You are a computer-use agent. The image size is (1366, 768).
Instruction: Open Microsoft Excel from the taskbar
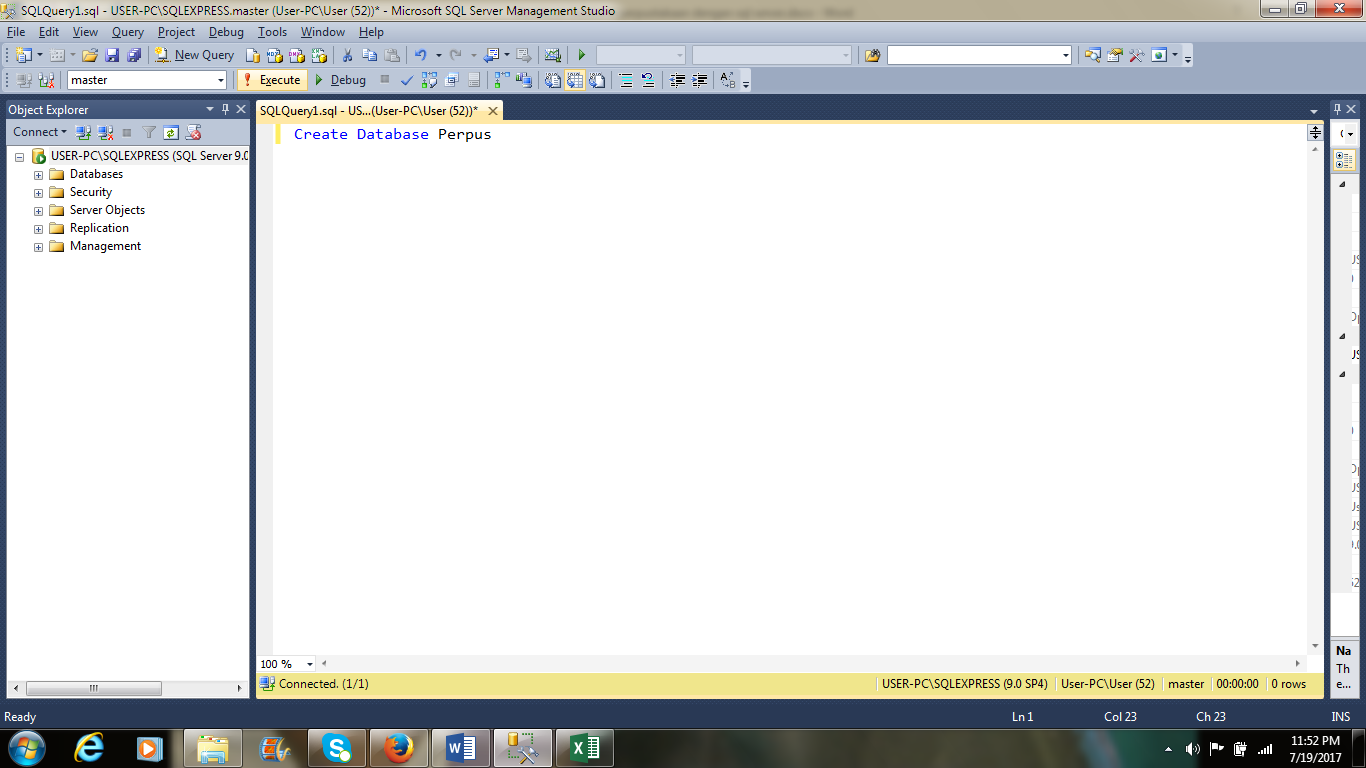click(585, 747)
